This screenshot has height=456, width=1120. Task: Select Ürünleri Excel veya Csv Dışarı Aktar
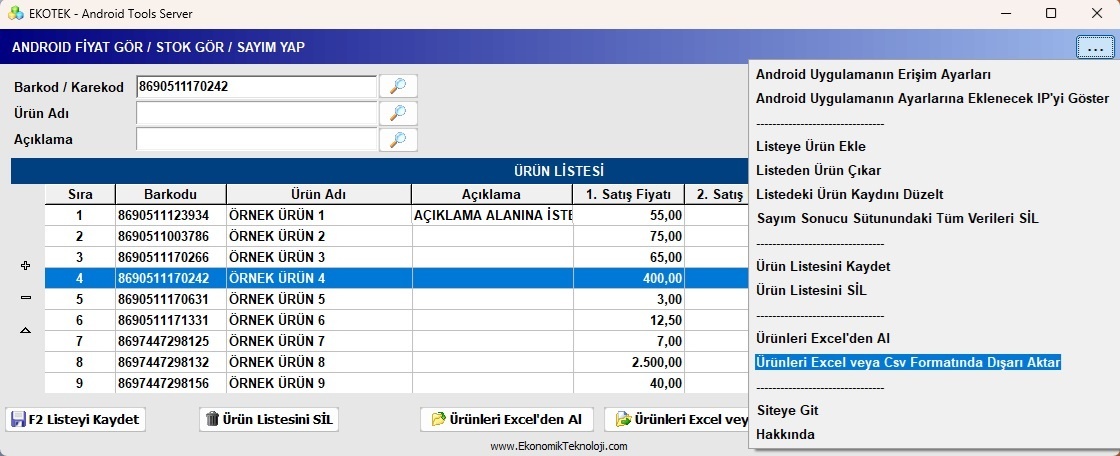907,362
